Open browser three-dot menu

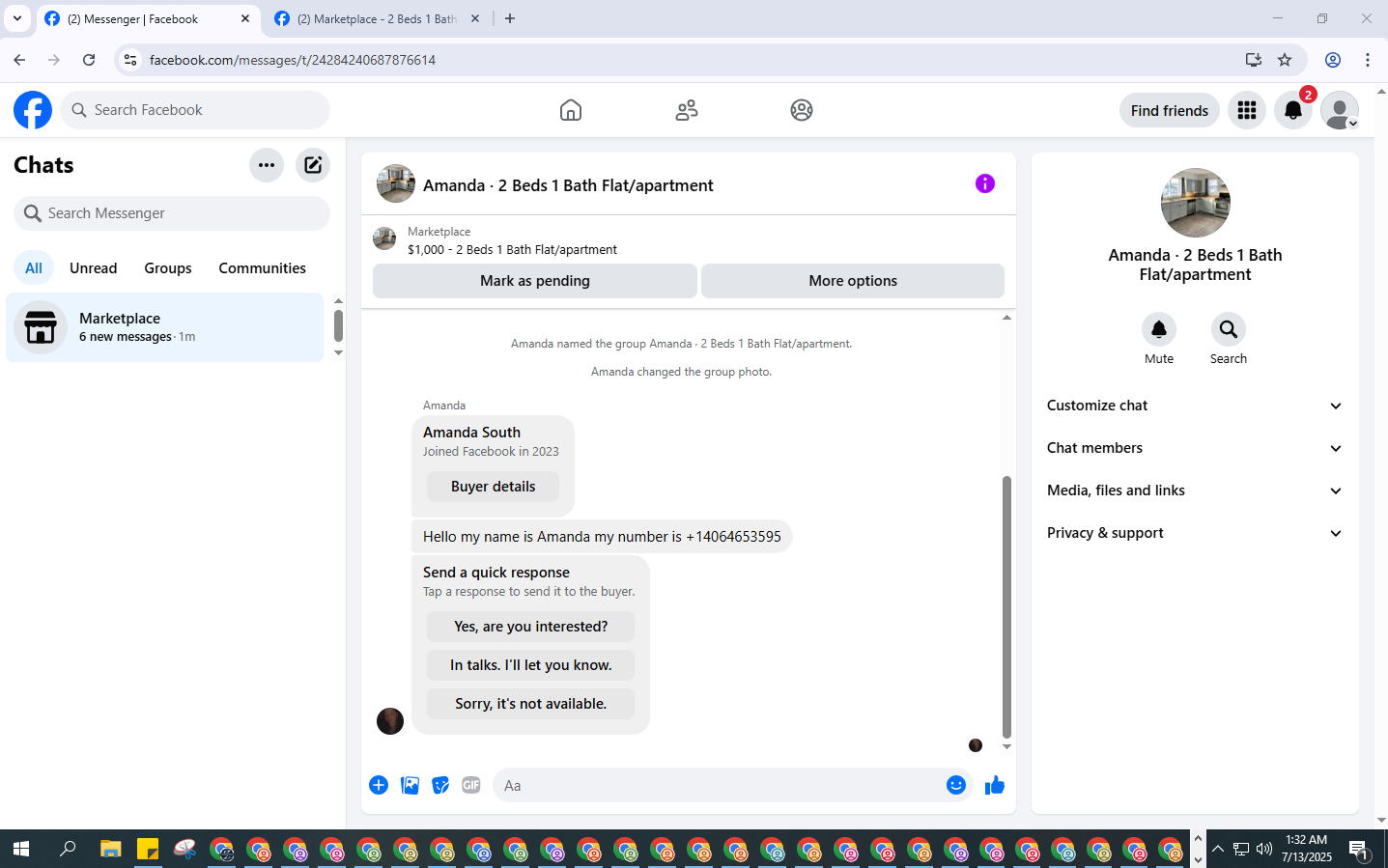point(1368,60)
